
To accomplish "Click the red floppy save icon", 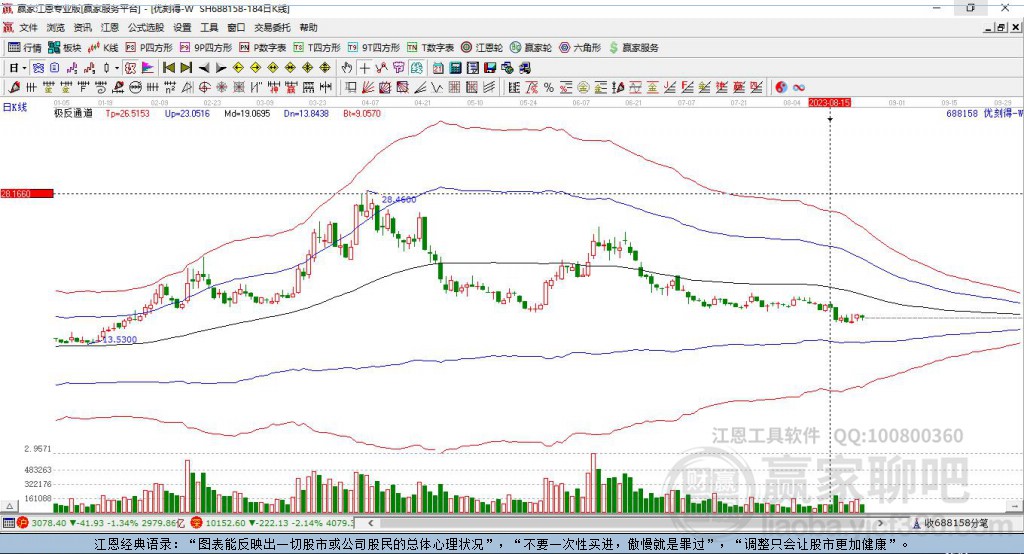I will (x=490, y=68).
